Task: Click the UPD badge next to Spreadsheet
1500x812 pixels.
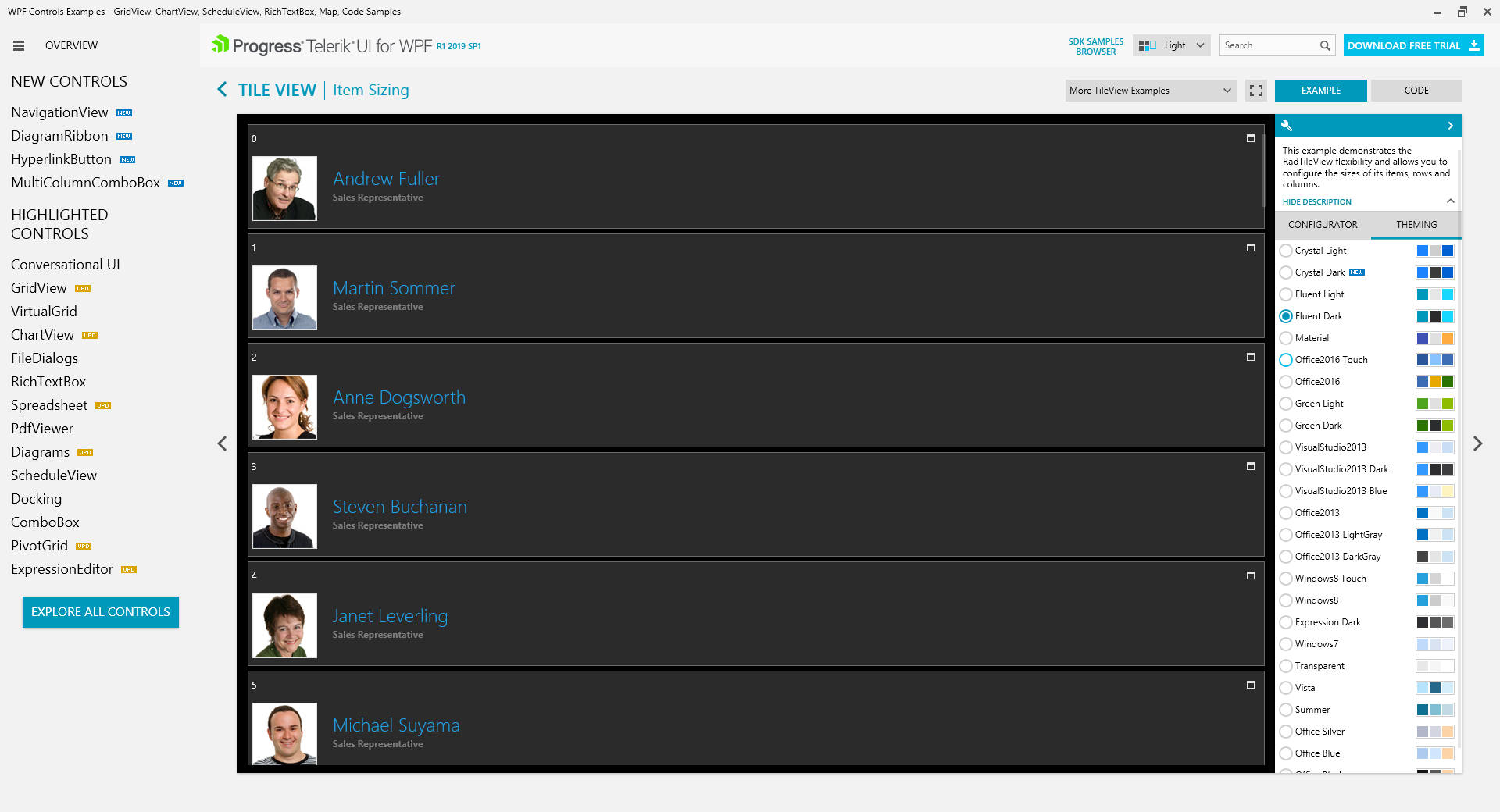Action: point(103,406)
